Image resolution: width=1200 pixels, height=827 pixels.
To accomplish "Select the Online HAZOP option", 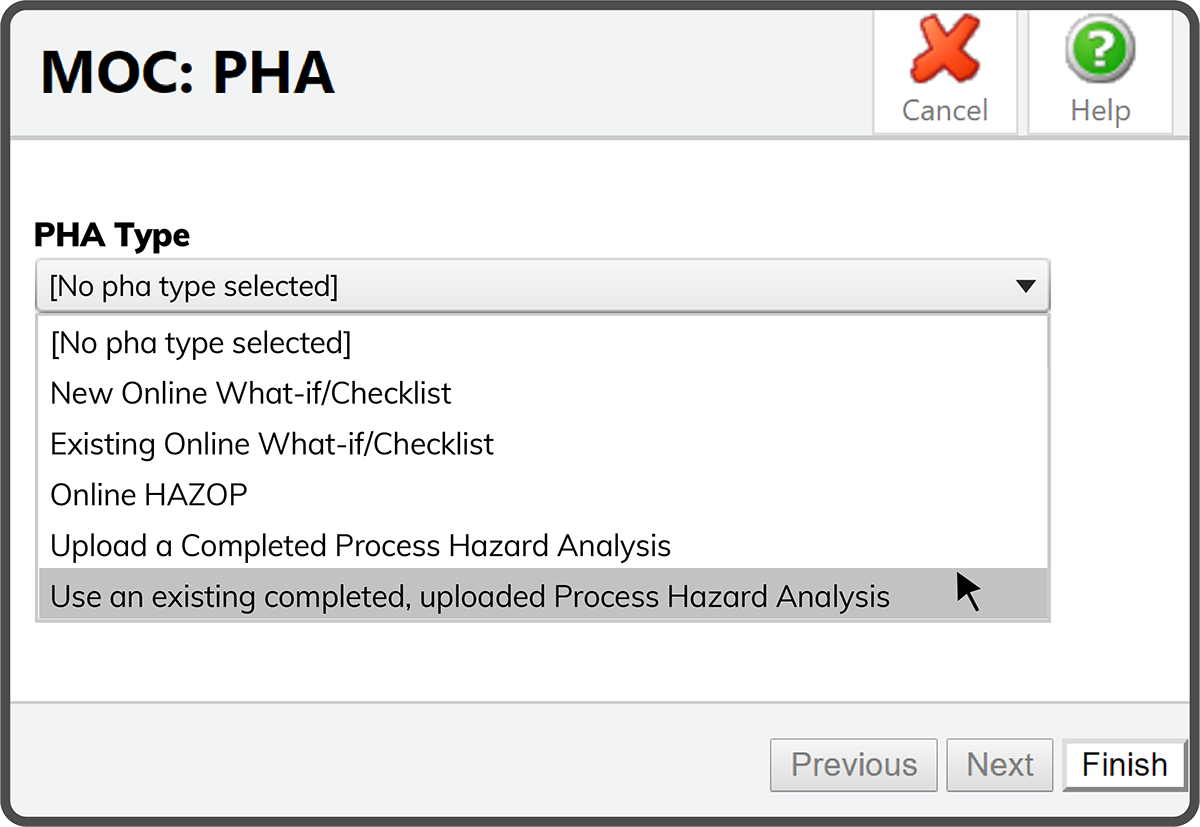I will [148, 495].
